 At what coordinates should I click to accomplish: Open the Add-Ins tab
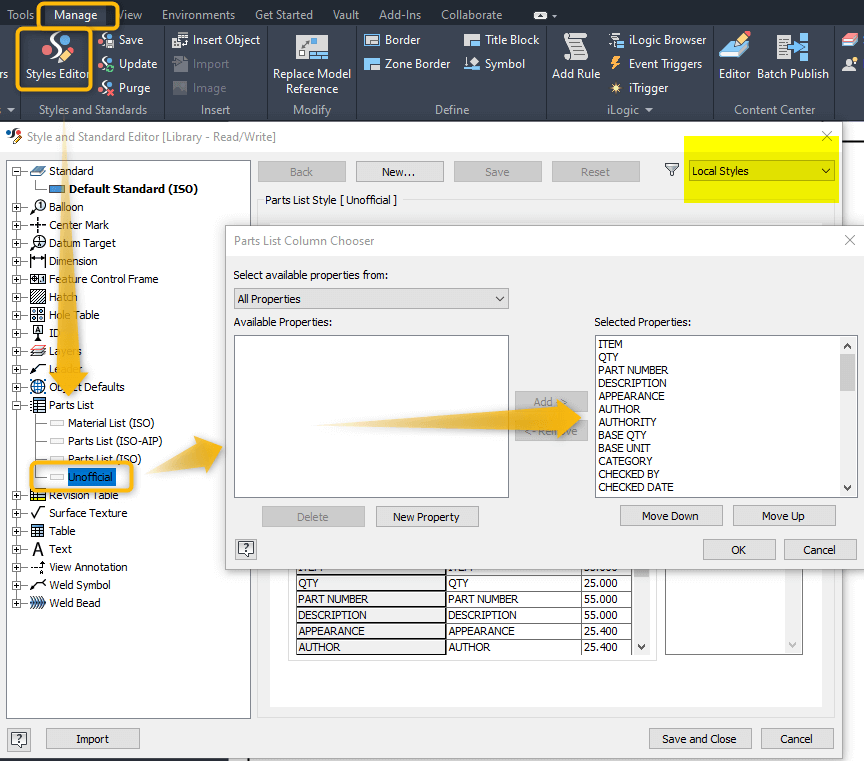tap(400, 15)
